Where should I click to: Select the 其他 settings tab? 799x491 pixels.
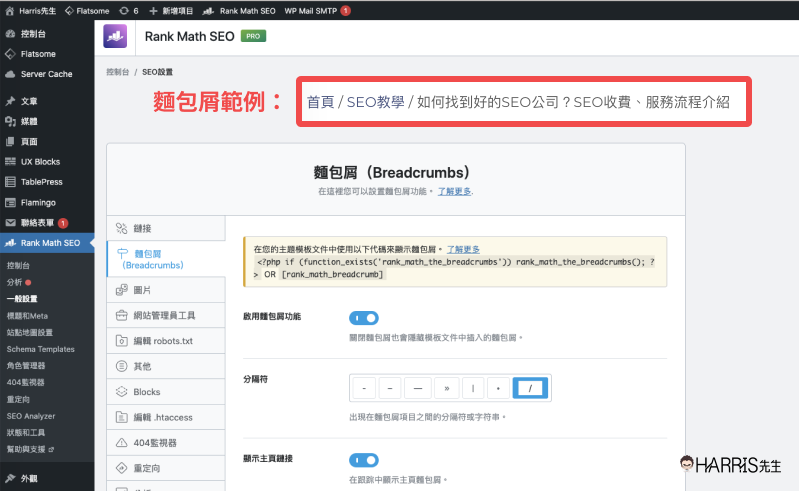coord(166,366)
